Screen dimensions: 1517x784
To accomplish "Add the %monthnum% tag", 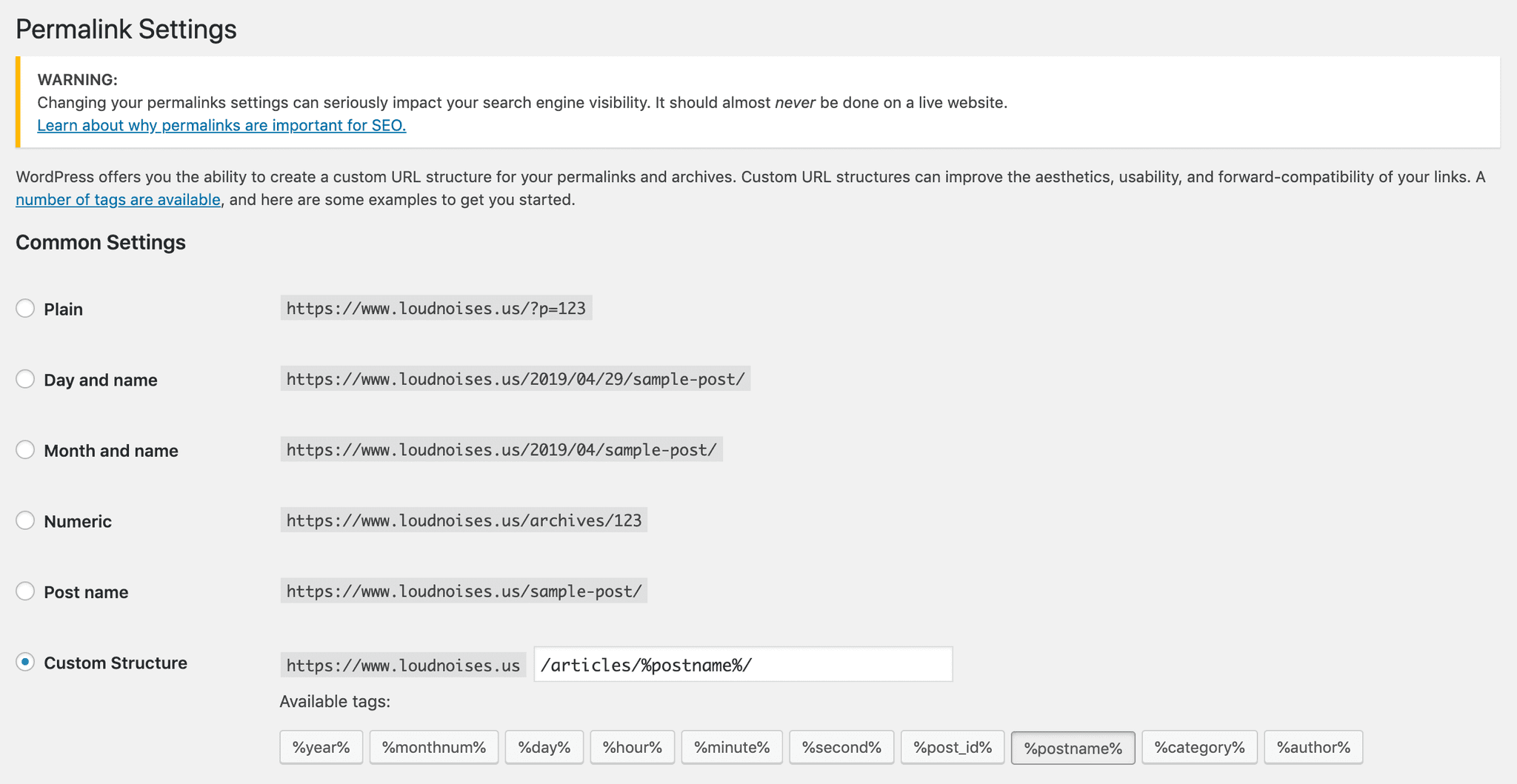I will coord(434,747).
